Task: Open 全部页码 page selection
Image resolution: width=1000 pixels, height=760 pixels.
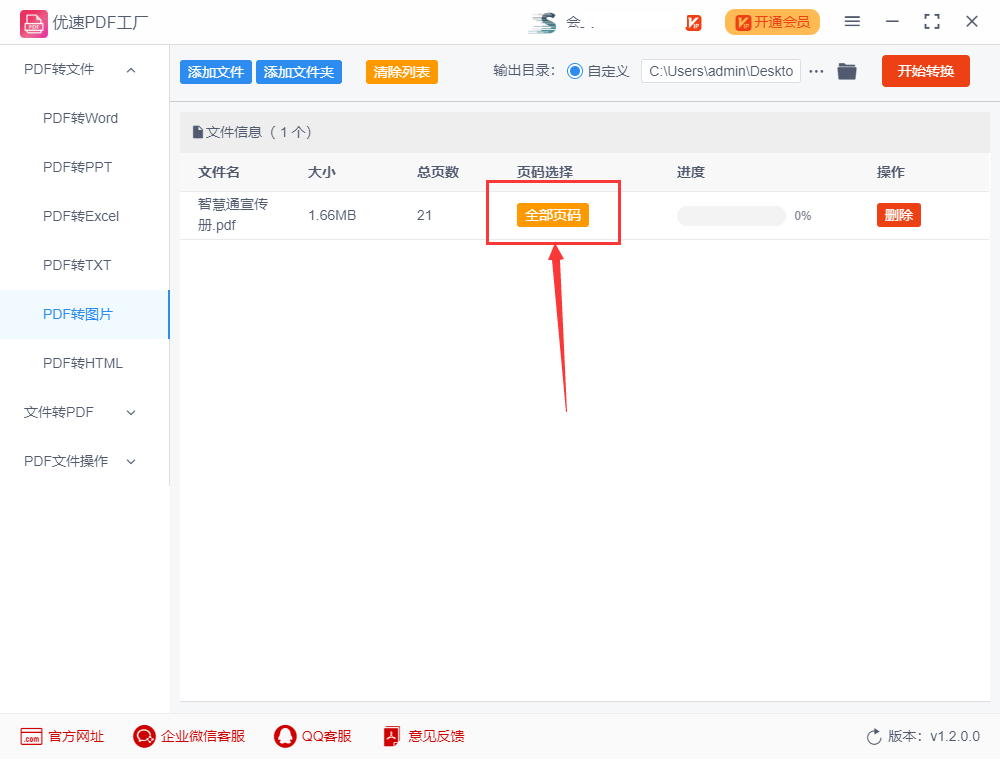Action: (553, 214)
